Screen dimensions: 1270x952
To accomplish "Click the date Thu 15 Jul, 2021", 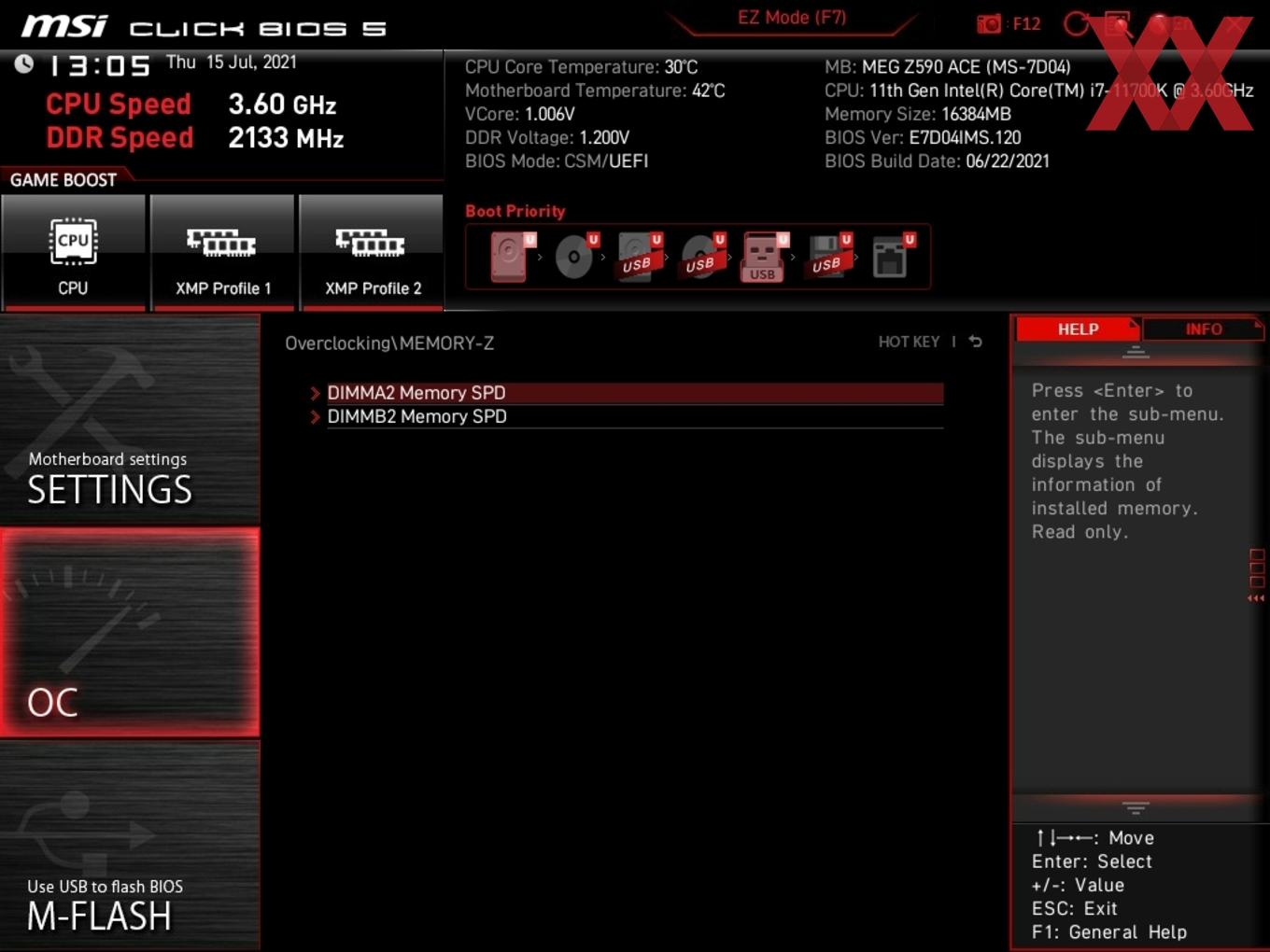I will (232, 63).
